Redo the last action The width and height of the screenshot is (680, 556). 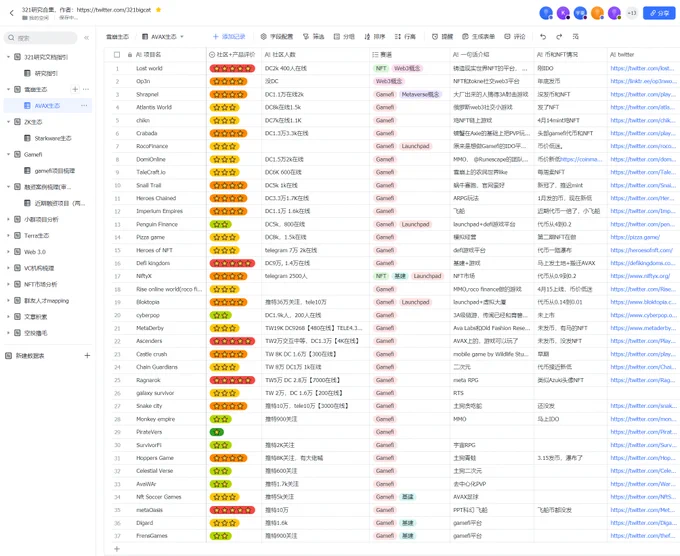coord(559,36)
